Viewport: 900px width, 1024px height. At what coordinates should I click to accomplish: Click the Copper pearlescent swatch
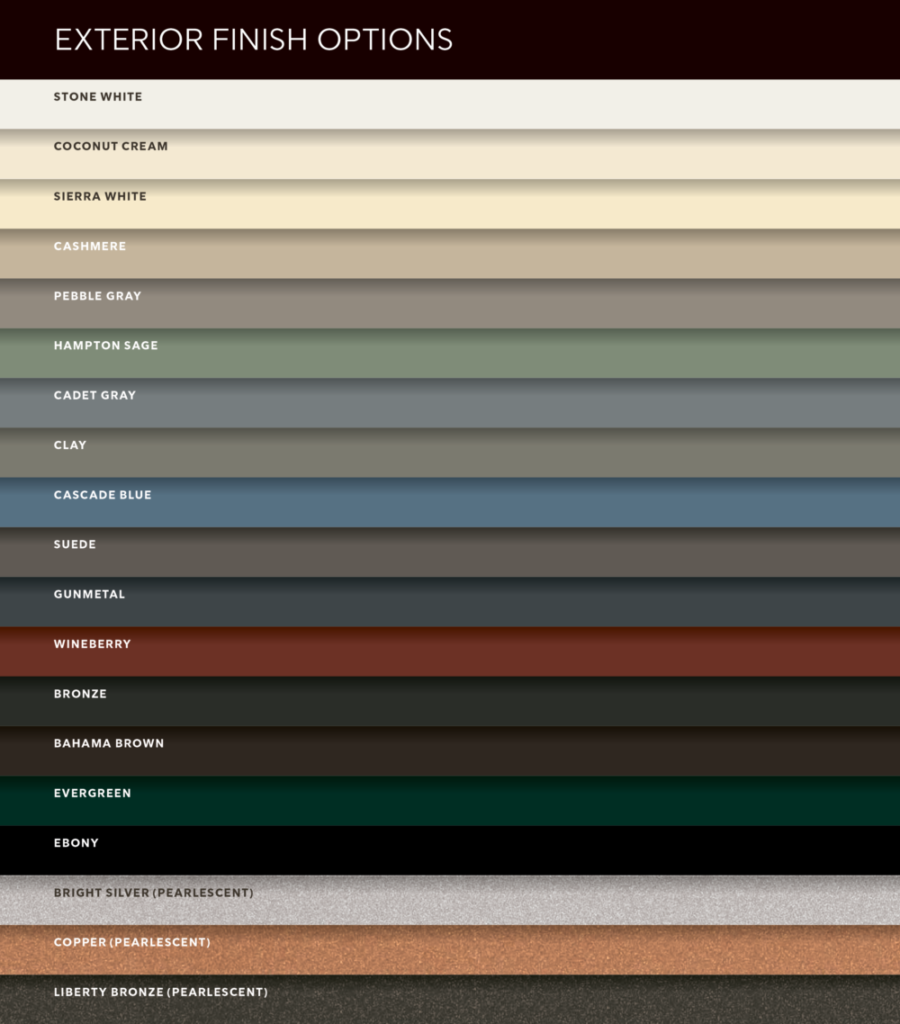coord(450,950)
